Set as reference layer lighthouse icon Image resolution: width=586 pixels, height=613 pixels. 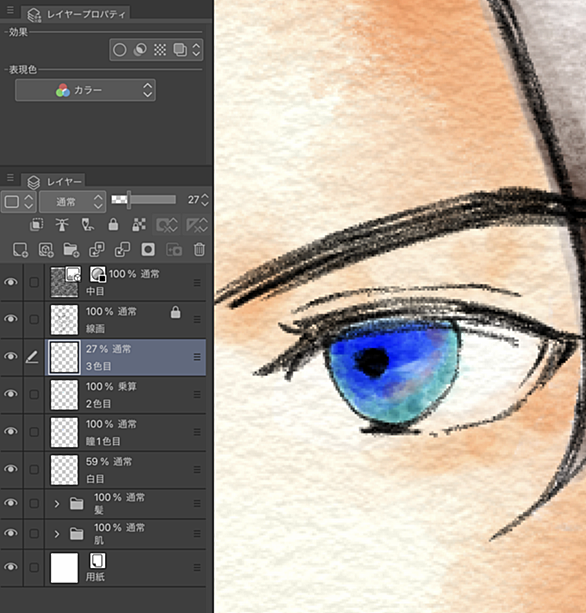pyautogui.click(x=62, y=224)
